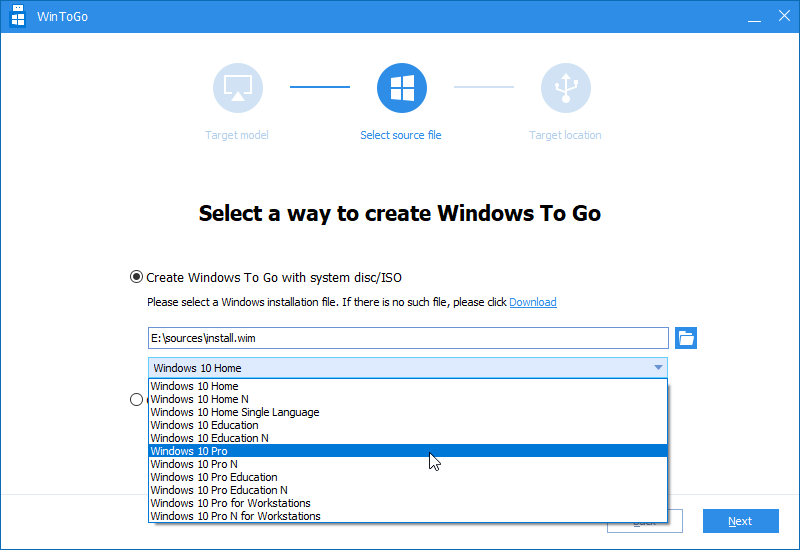Select Windows 10 Pro Education N
Screen dimensions: 800x550
[408, 490]
